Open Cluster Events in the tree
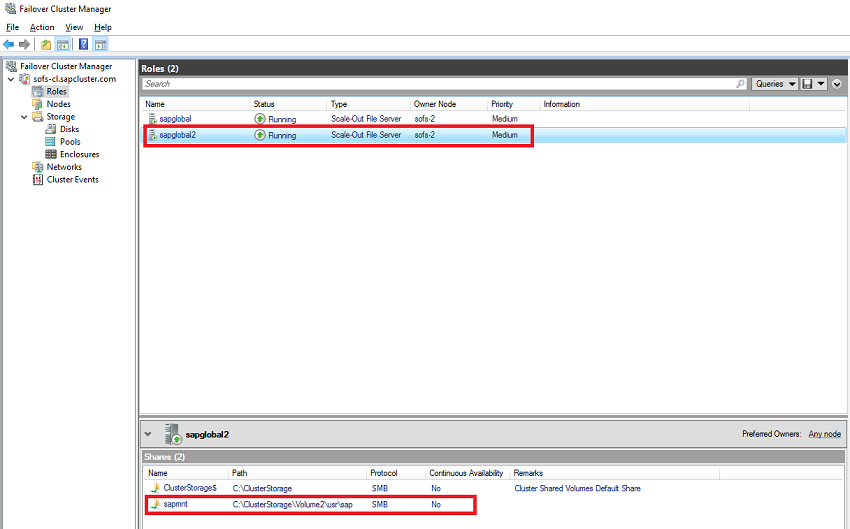 [x=73, y=179]
